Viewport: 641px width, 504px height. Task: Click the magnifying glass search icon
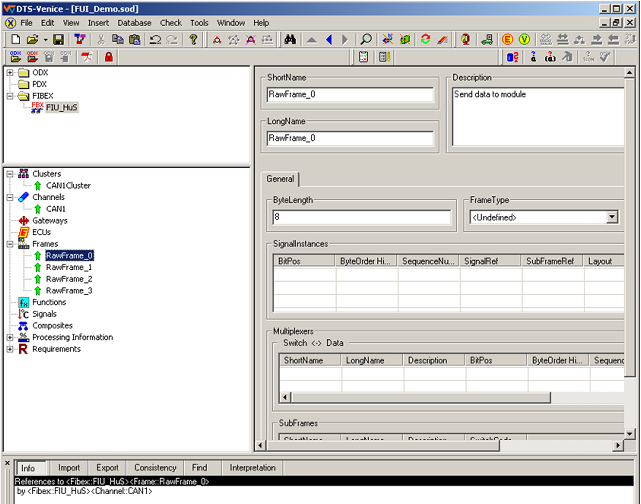[x=366, y=40]
